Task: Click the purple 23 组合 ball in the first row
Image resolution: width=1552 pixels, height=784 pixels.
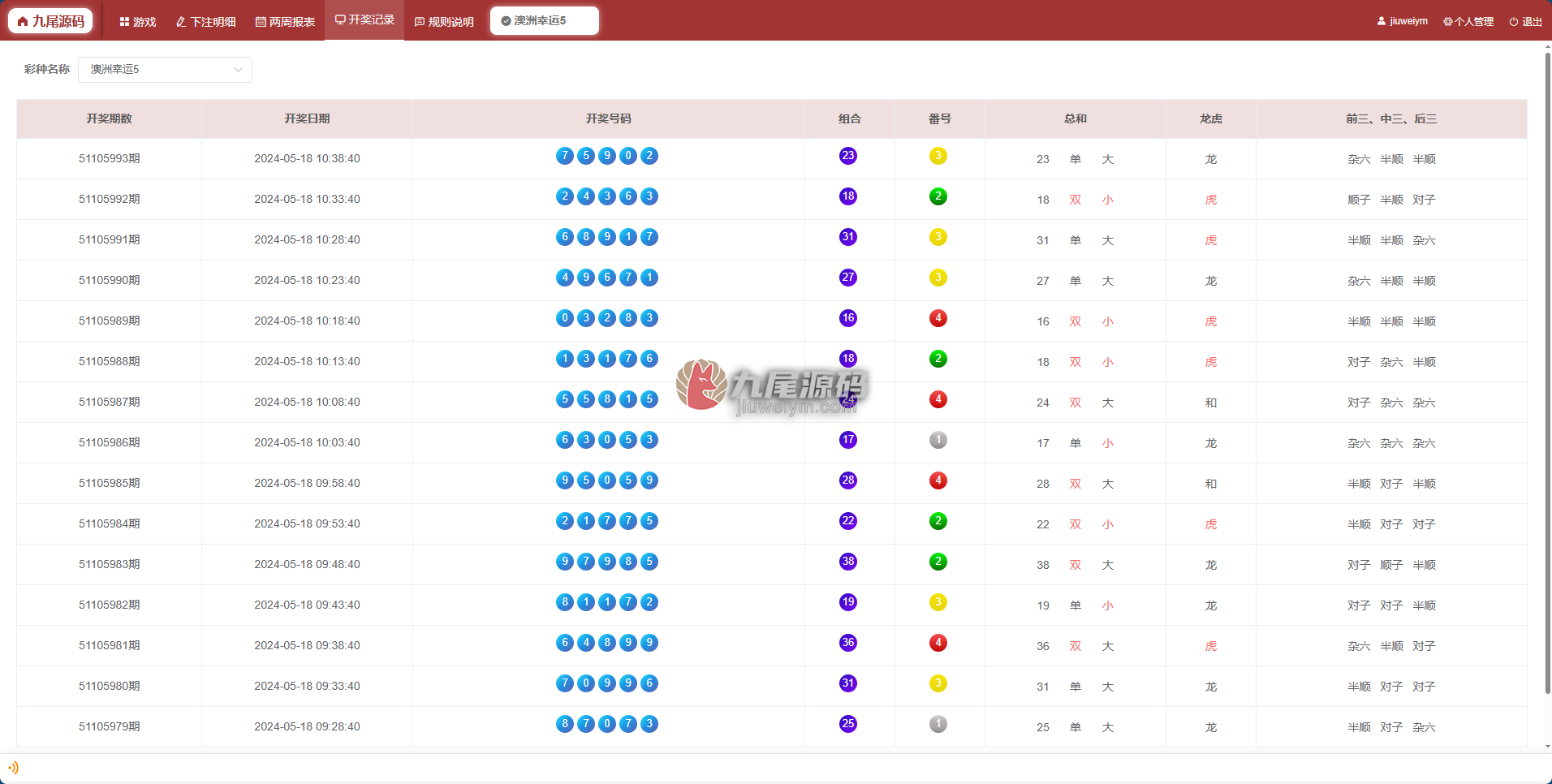Action: (848, 156)
